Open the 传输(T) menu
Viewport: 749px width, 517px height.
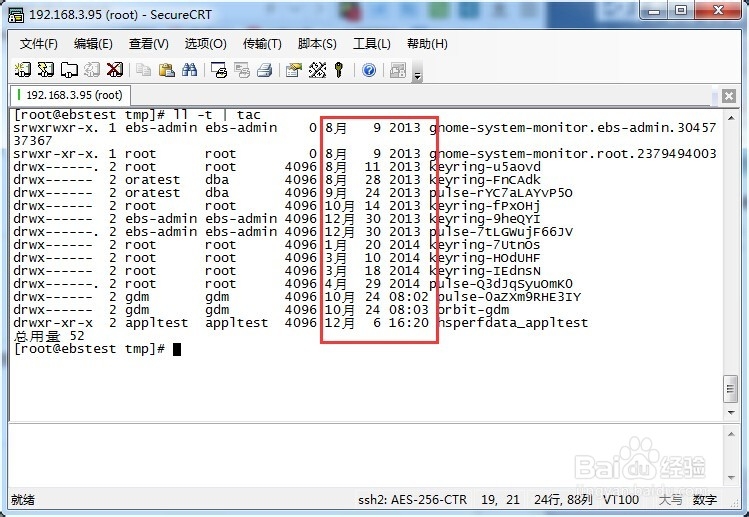(x=262, y=44)
